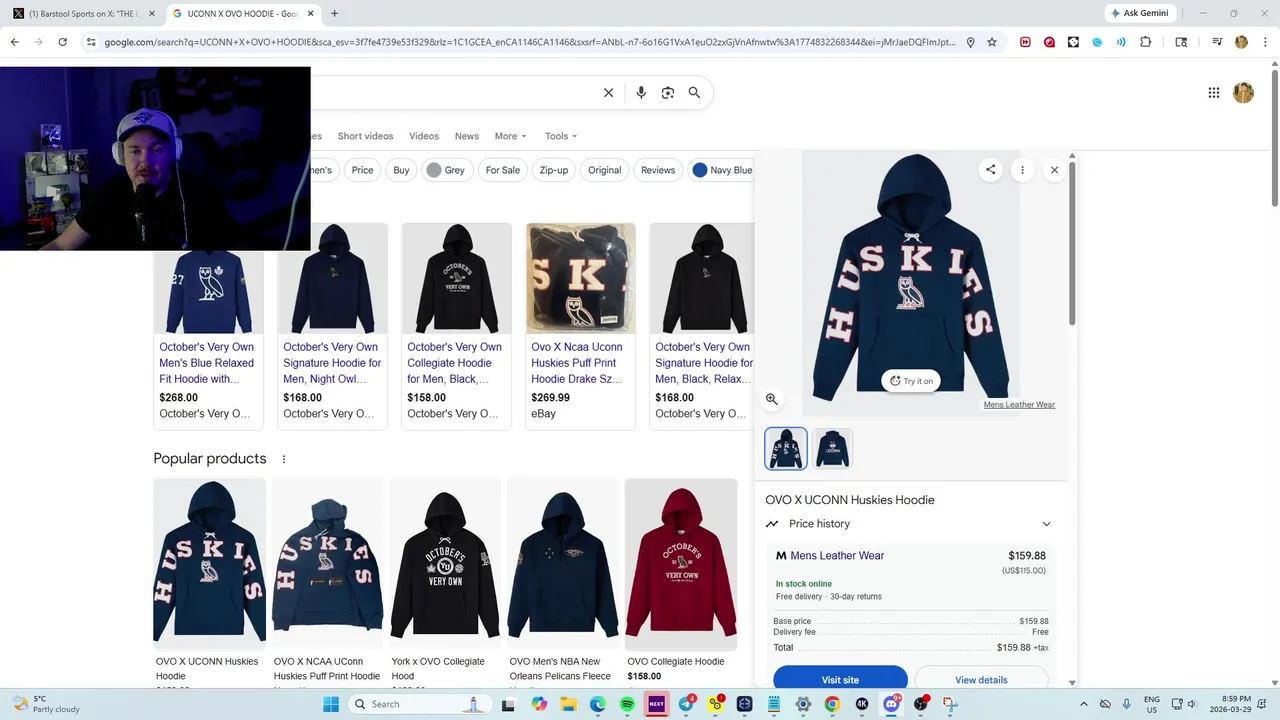Open the Tools dropdown
The height and width of the screenshot is (720, 1280).
click(x=561, y=136)
